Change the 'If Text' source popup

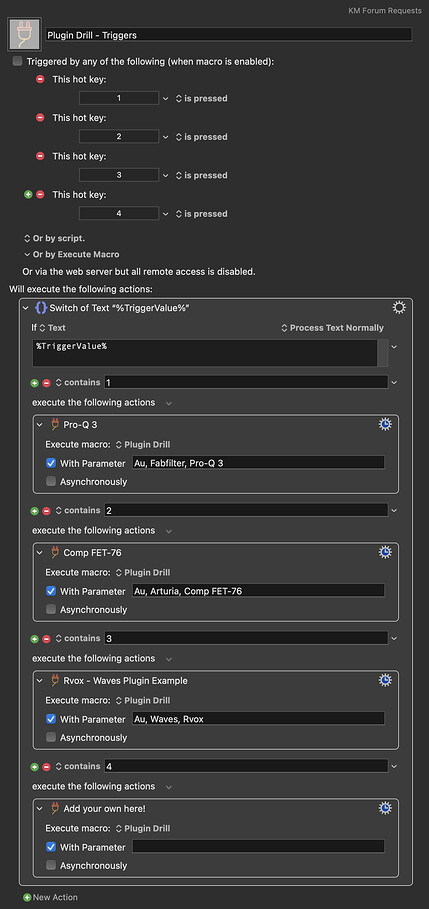52,328
